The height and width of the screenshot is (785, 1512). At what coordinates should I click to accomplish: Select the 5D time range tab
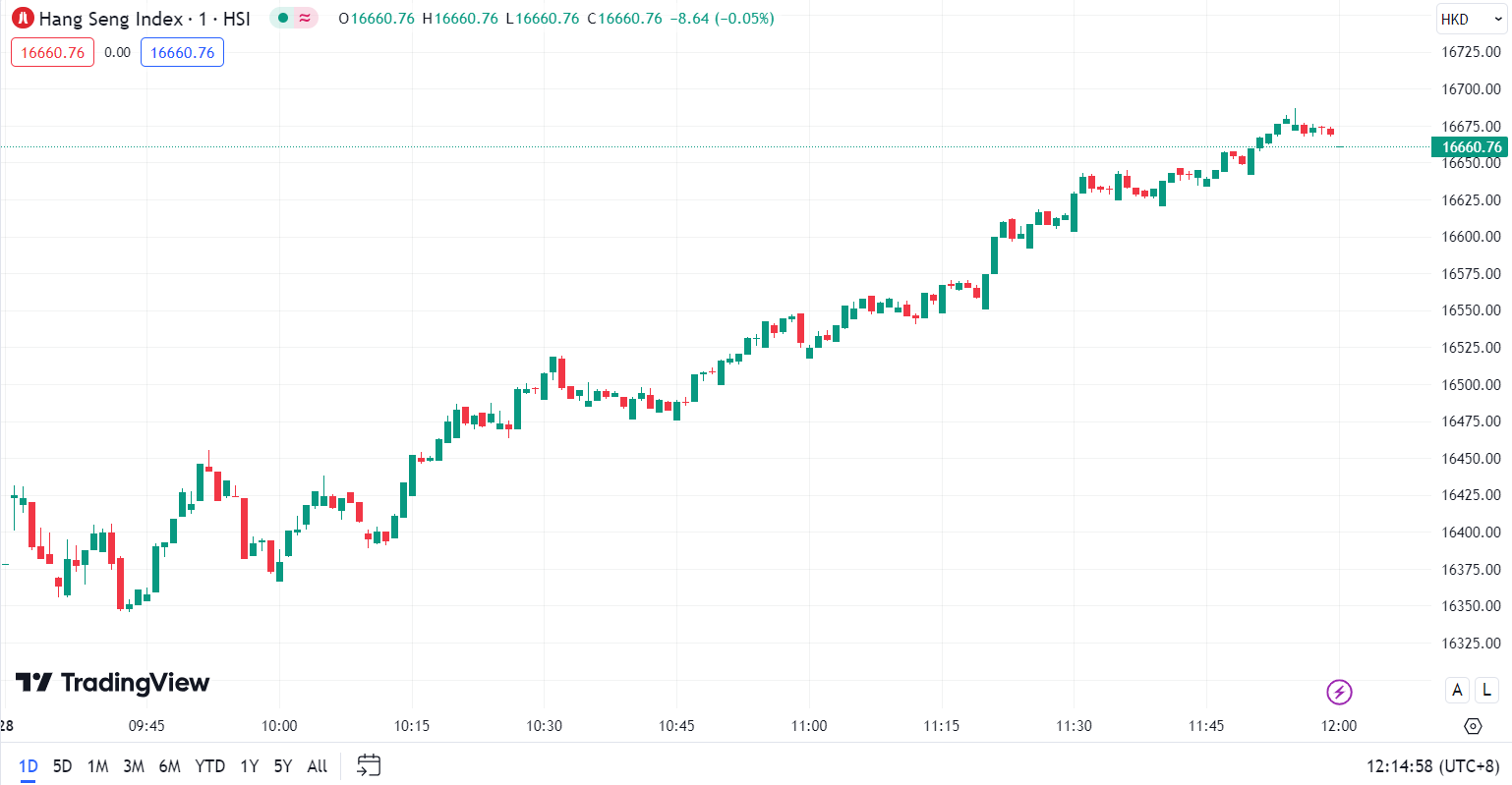pyautogui.click(x=62, y=765)
